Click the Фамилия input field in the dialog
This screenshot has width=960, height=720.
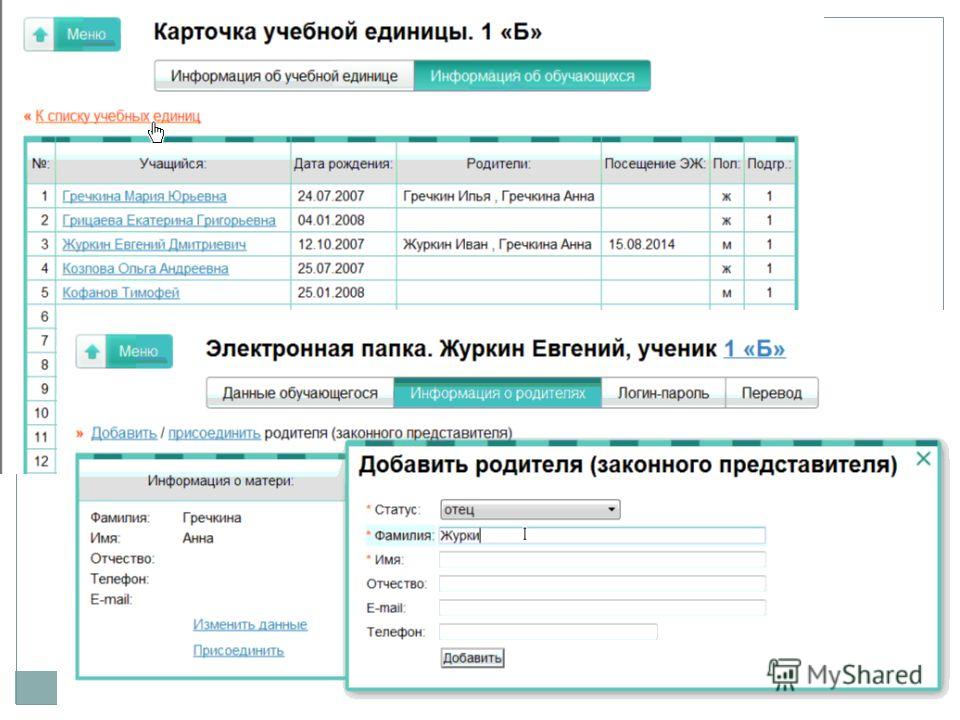tap(602, 535)
